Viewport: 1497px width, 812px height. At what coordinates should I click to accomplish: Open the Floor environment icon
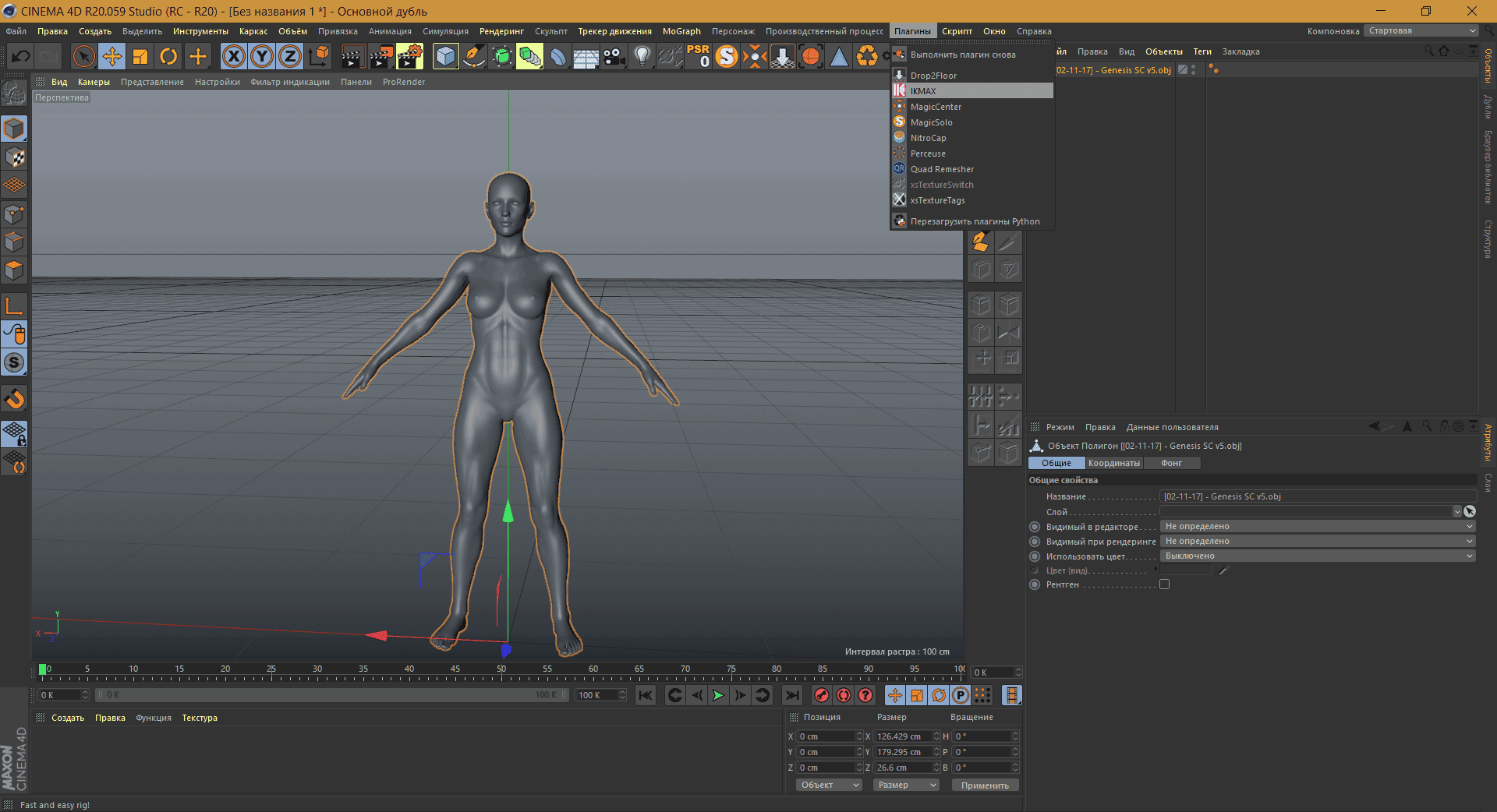point(586,56)
